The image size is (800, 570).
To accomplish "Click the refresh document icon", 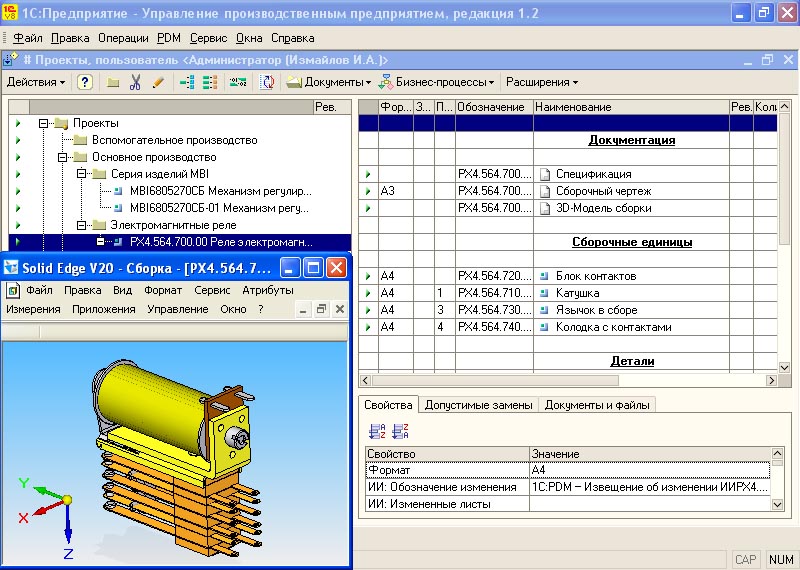I will 267,82.
